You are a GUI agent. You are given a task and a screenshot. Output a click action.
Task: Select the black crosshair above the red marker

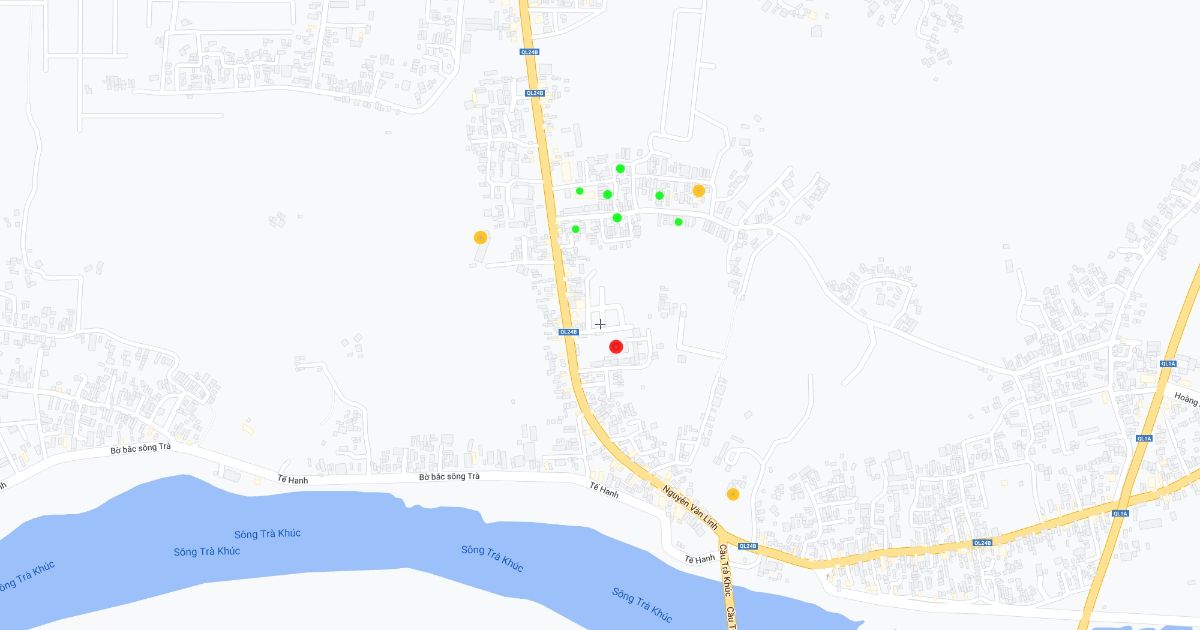[x=600, y=324]
